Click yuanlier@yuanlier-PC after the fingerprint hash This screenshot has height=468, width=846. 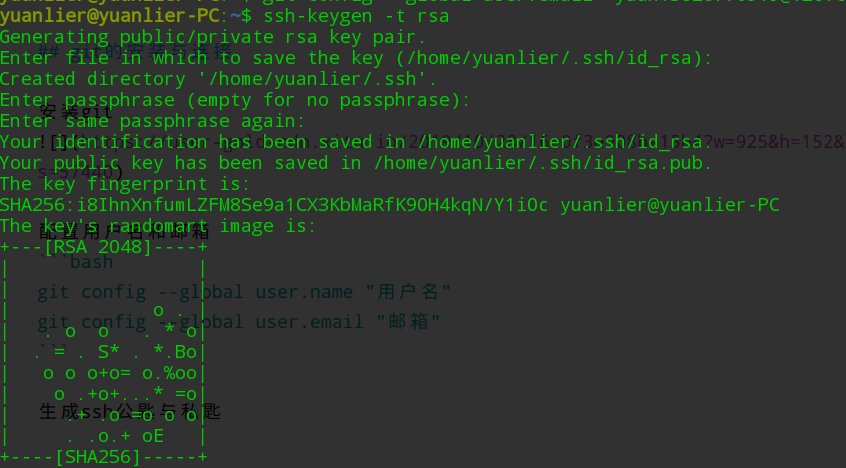pyautogui.click(x=670, y=206)
